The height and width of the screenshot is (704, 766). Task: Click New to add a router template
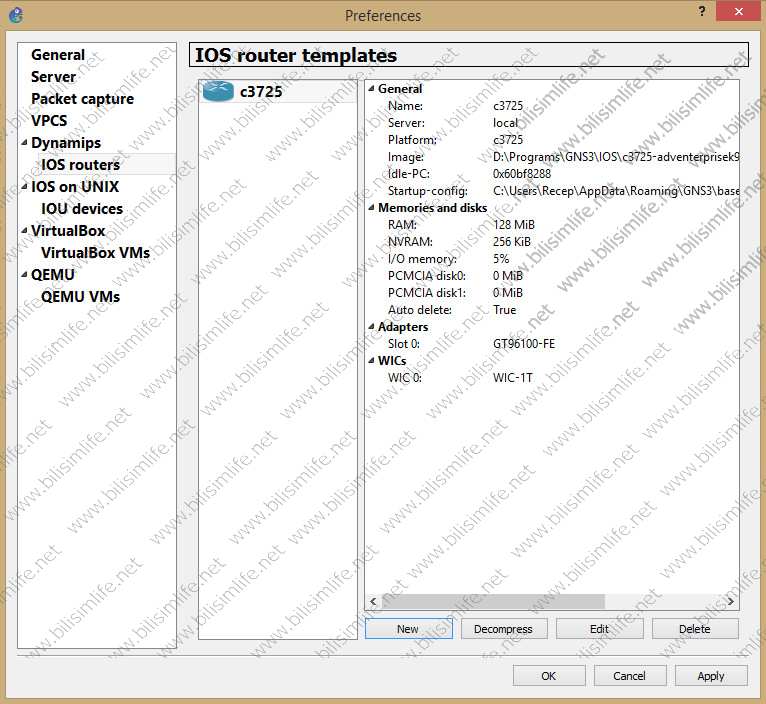pyautogui.click(x=408, y=629)
